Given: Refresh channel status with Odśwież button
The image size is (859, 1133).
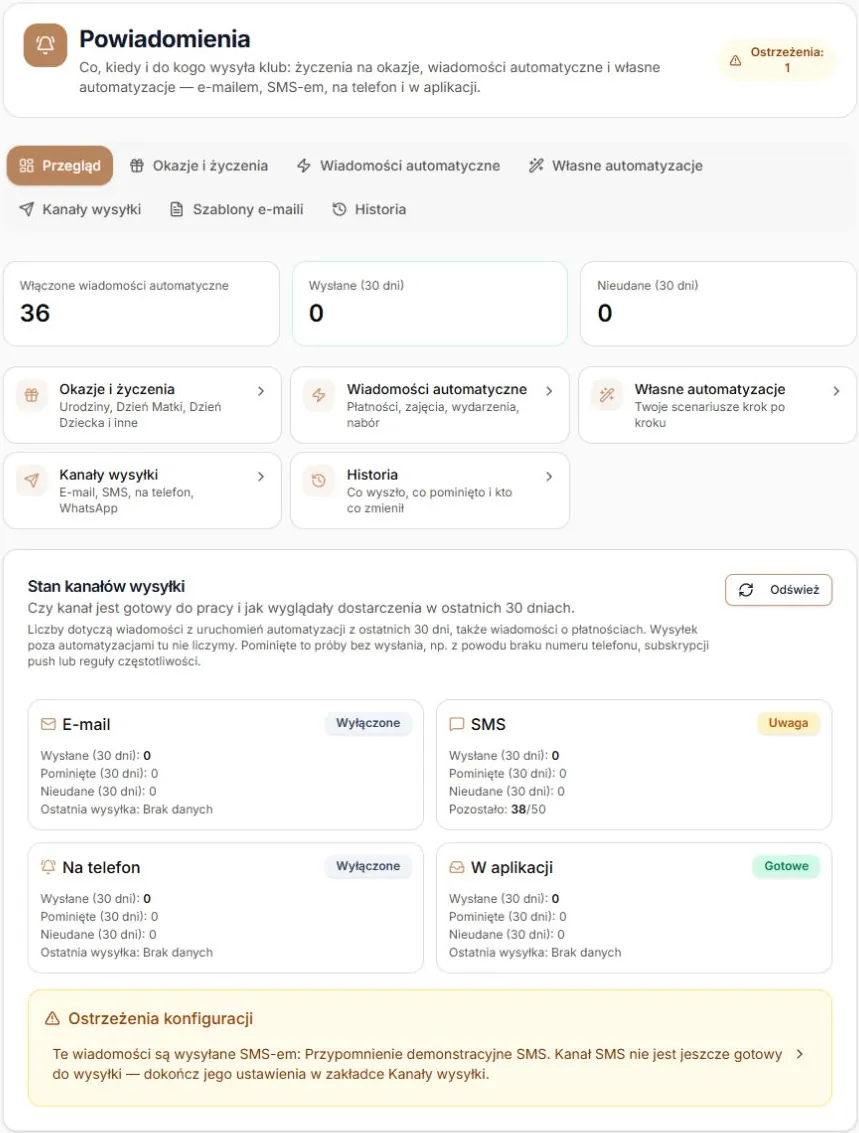Looking at the screenshot, I should pos(778,590).
